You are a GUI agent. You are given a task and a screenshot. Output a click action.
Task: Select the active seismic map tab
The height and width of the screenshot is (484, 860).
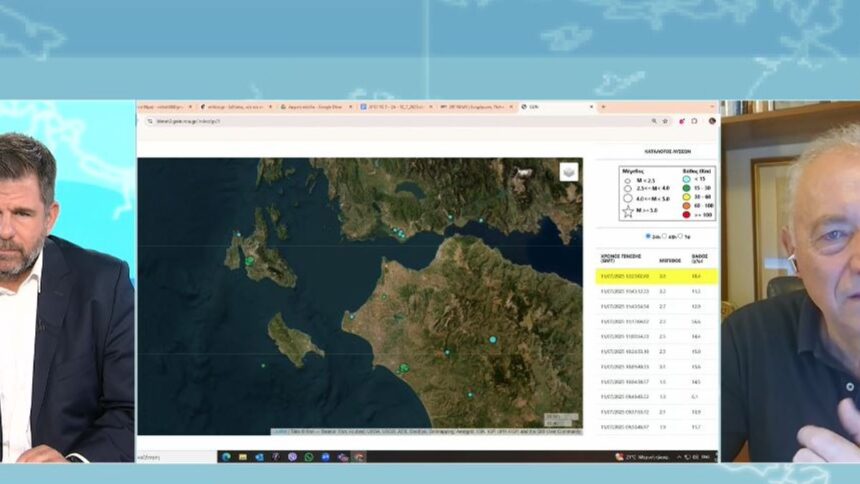click(x=557, y=107)
